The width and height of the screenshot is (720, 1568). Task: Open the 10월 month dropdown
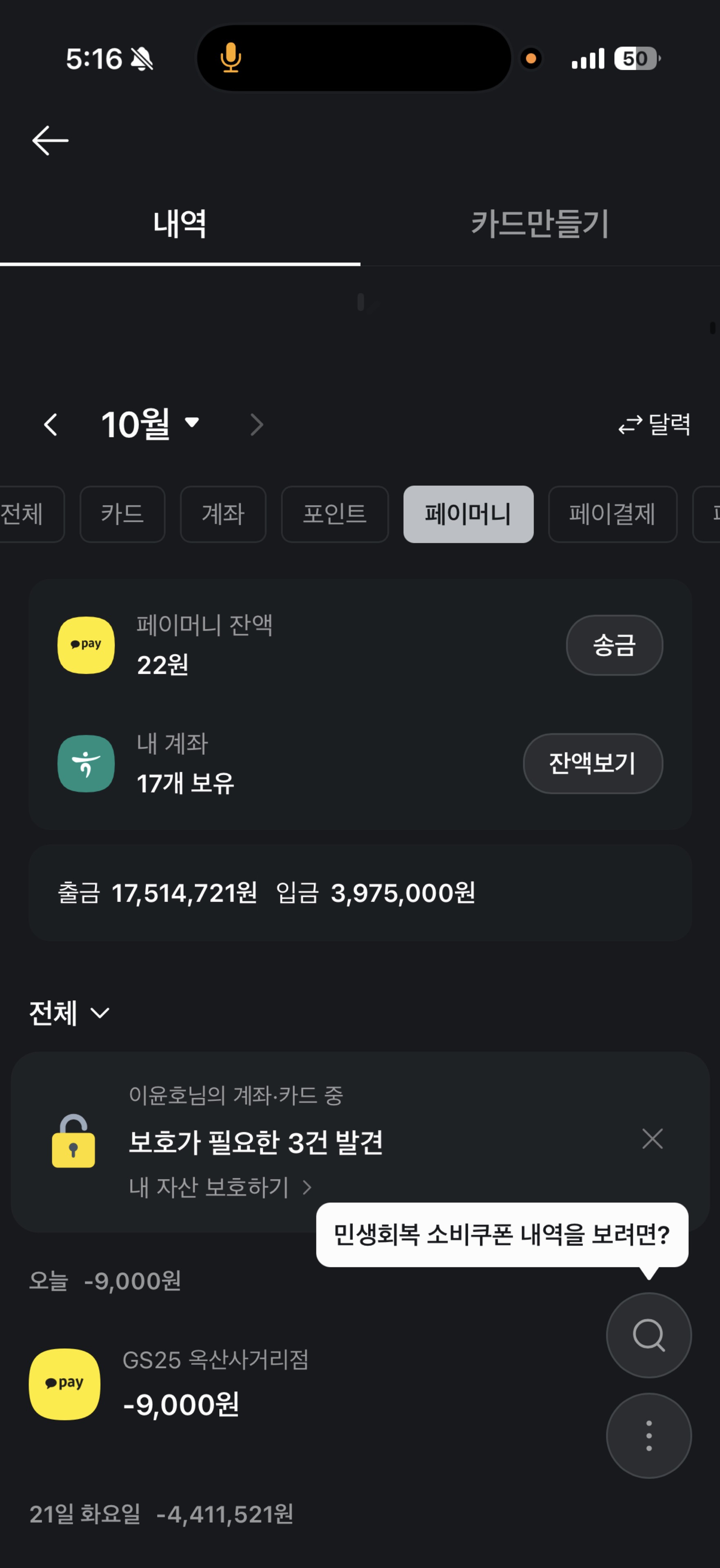click(150, 424)
